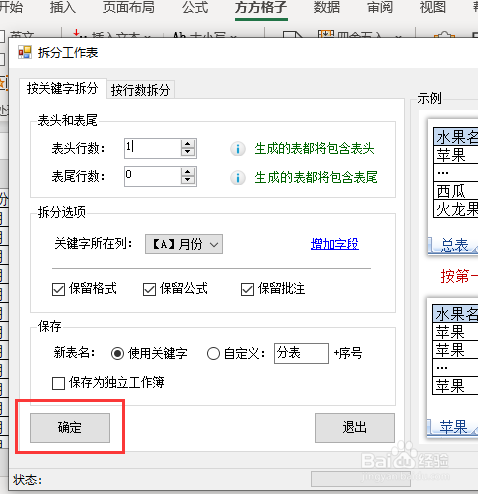Increase 表头行数 with up arrow
This screenshot has width=478, height=494.
click(188, 144)
